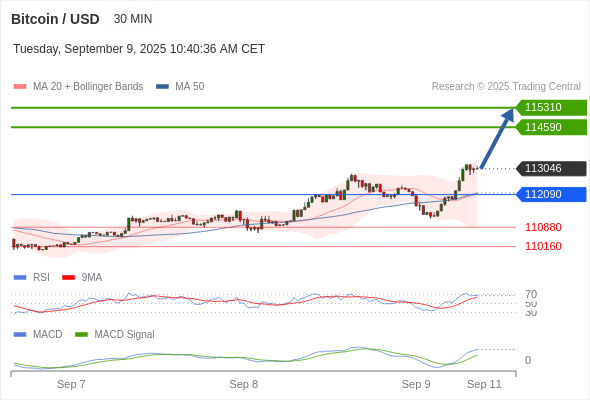Click the MACD zero level label
This screenshot has width=590, height=400.
point(528,360)
